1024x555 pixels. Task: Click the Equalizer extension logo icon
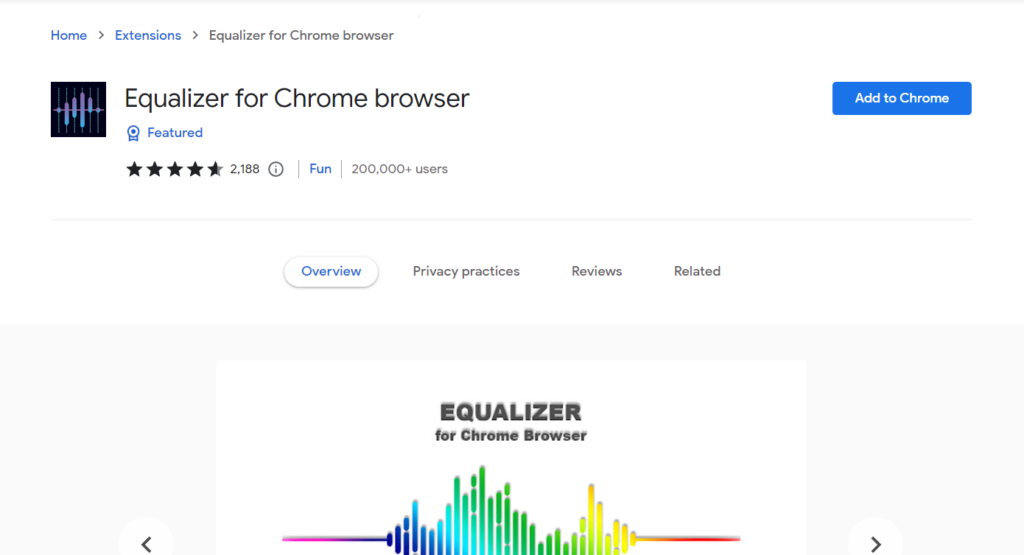[78, 109]
